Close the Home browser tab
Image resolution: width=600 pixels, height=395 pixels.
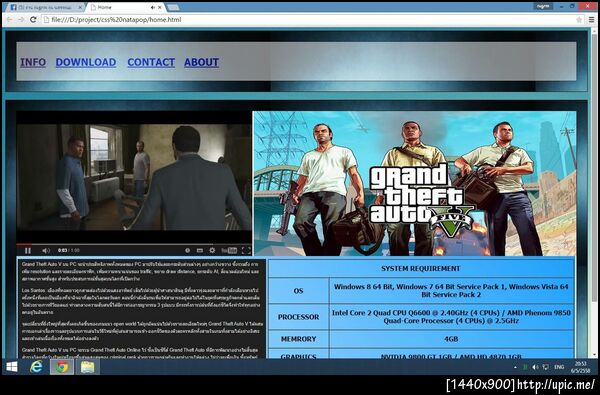(x=160, y=7)
